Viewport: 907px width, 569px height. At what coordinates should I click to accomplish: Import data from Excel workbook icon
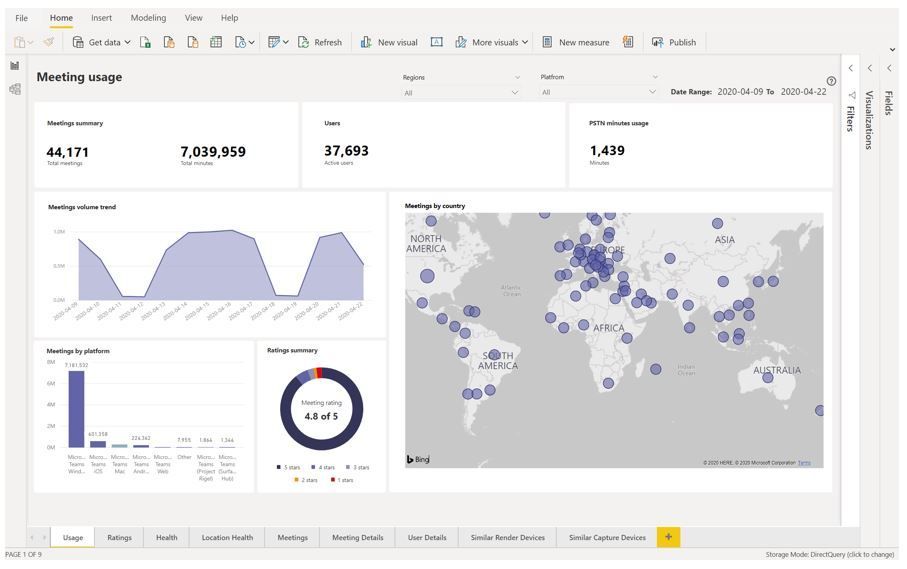145,42
